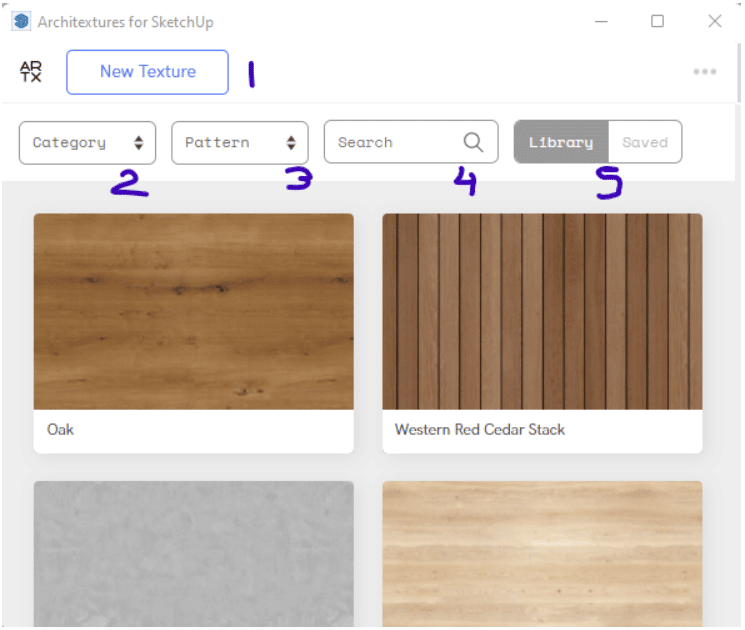This screenshot has height=630, width=745.
Task: Select the Oak texture thumbnail
Action: (x=193, y=312)
